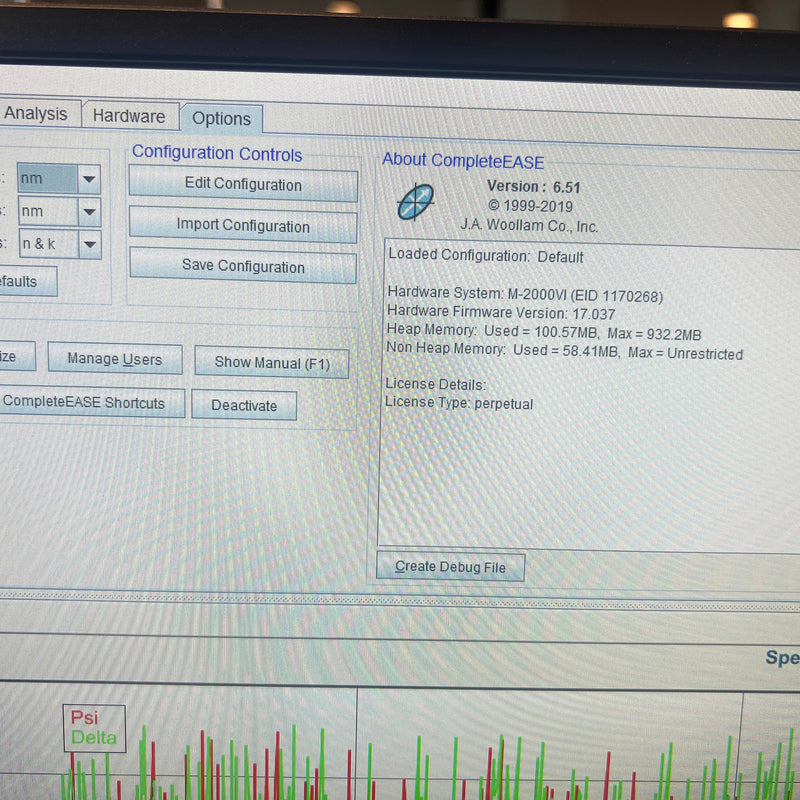Screen dimensions: 800x800
Task: Click the highlighted nm combo box field
Action: pos(47,179)
